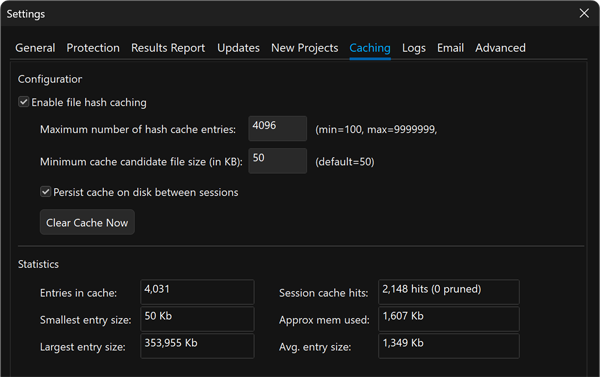Click the Clear Cache Now button

[87, 222]
